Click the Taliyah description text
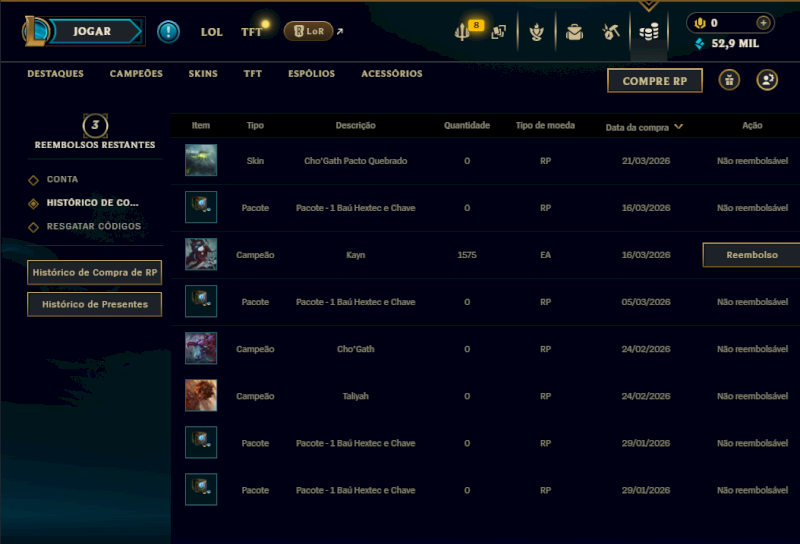 click(356, 396)
